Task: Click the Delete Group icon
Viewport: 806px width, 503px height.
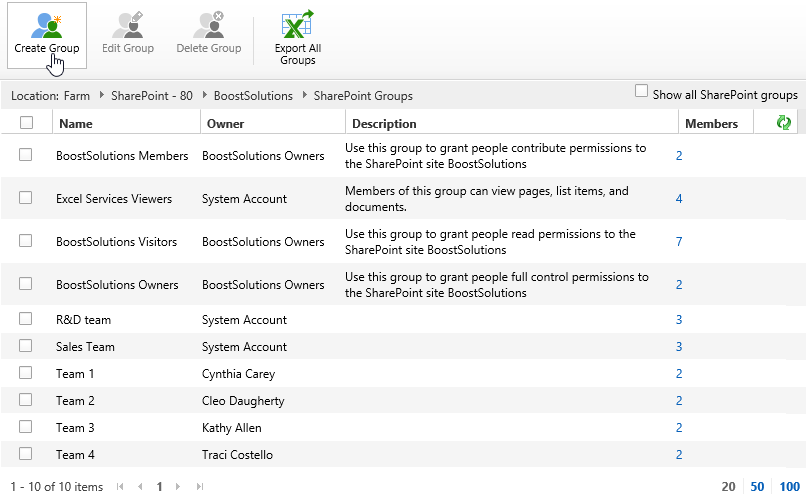Action: 208,24
